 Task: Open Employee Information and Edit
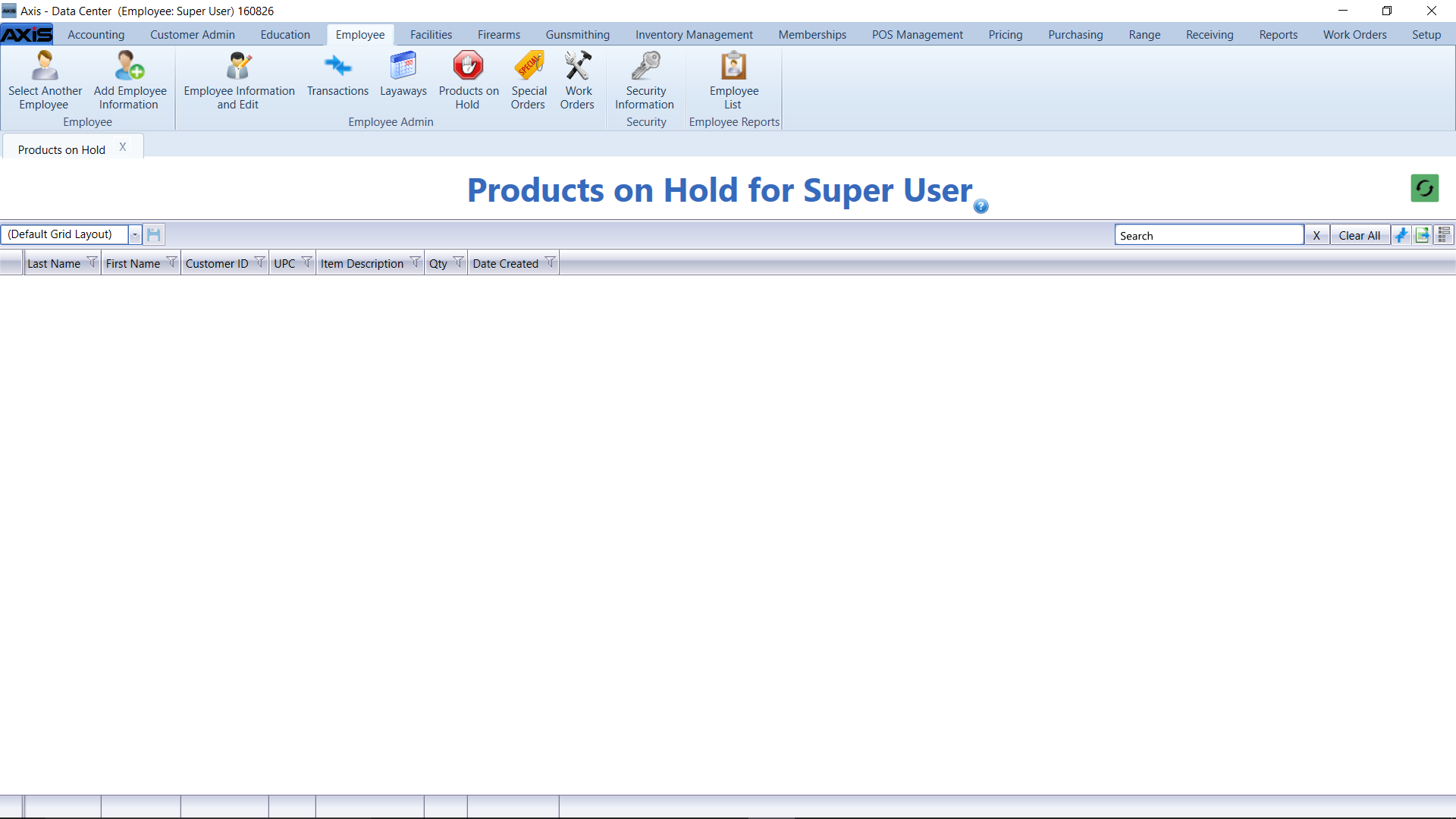click(239, 80)
